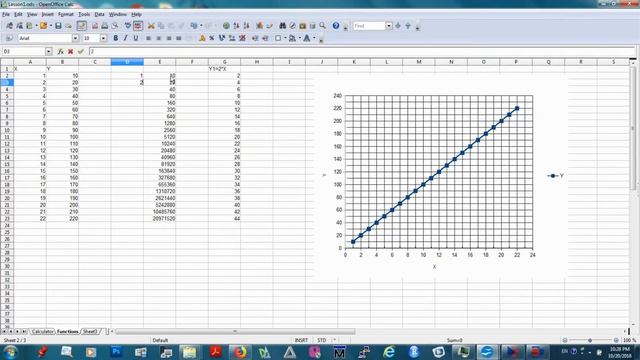Click the Function Wizard fx icon
Screen dimensions: 640x360
pyautogui.click(x=60, y=51)
